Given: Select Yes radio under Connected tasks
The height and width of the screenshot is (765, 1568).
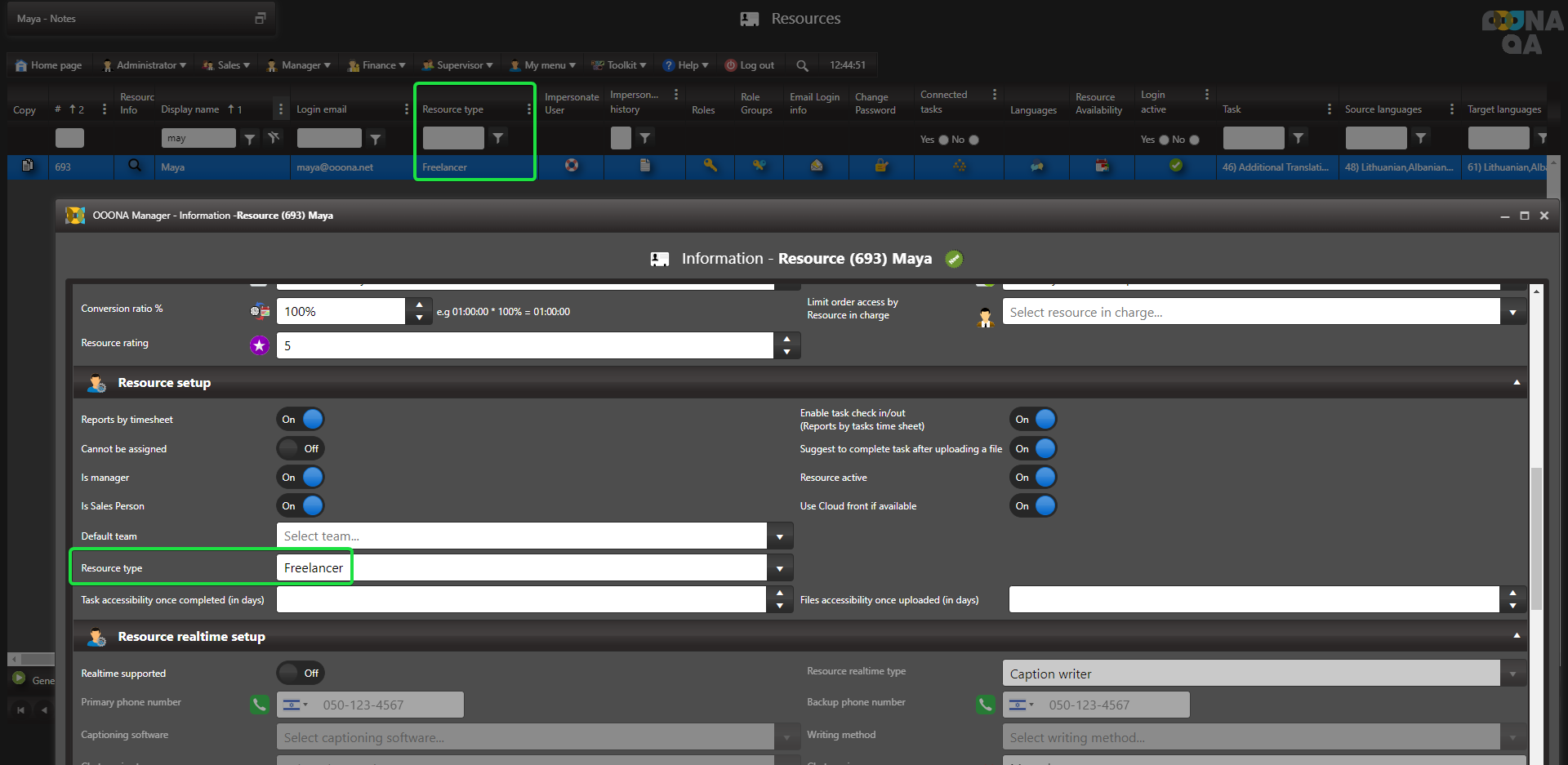Looking at the screenshot, I should tap(943, 140).
